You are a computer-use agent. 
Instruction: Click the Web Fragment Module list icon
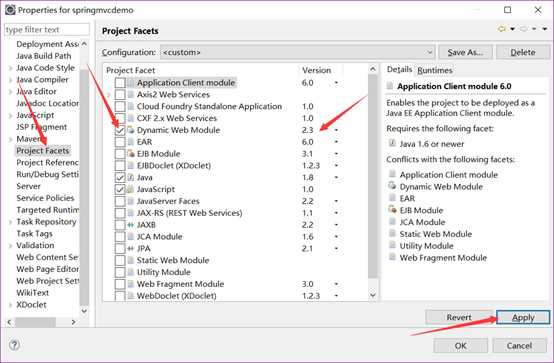[x=131, y=284]
